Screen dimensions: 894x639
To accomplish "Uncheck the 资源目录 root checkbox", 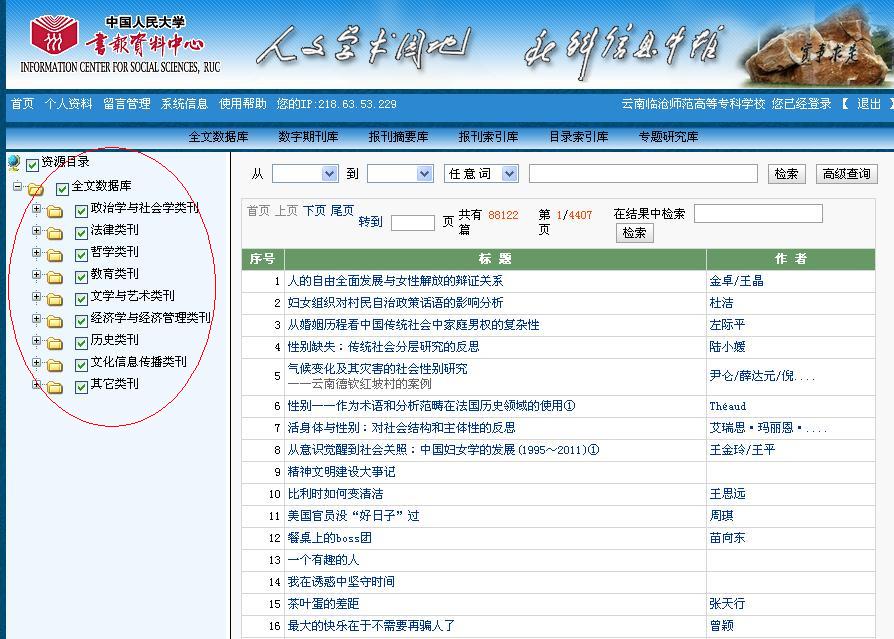I will coord(33,163).
